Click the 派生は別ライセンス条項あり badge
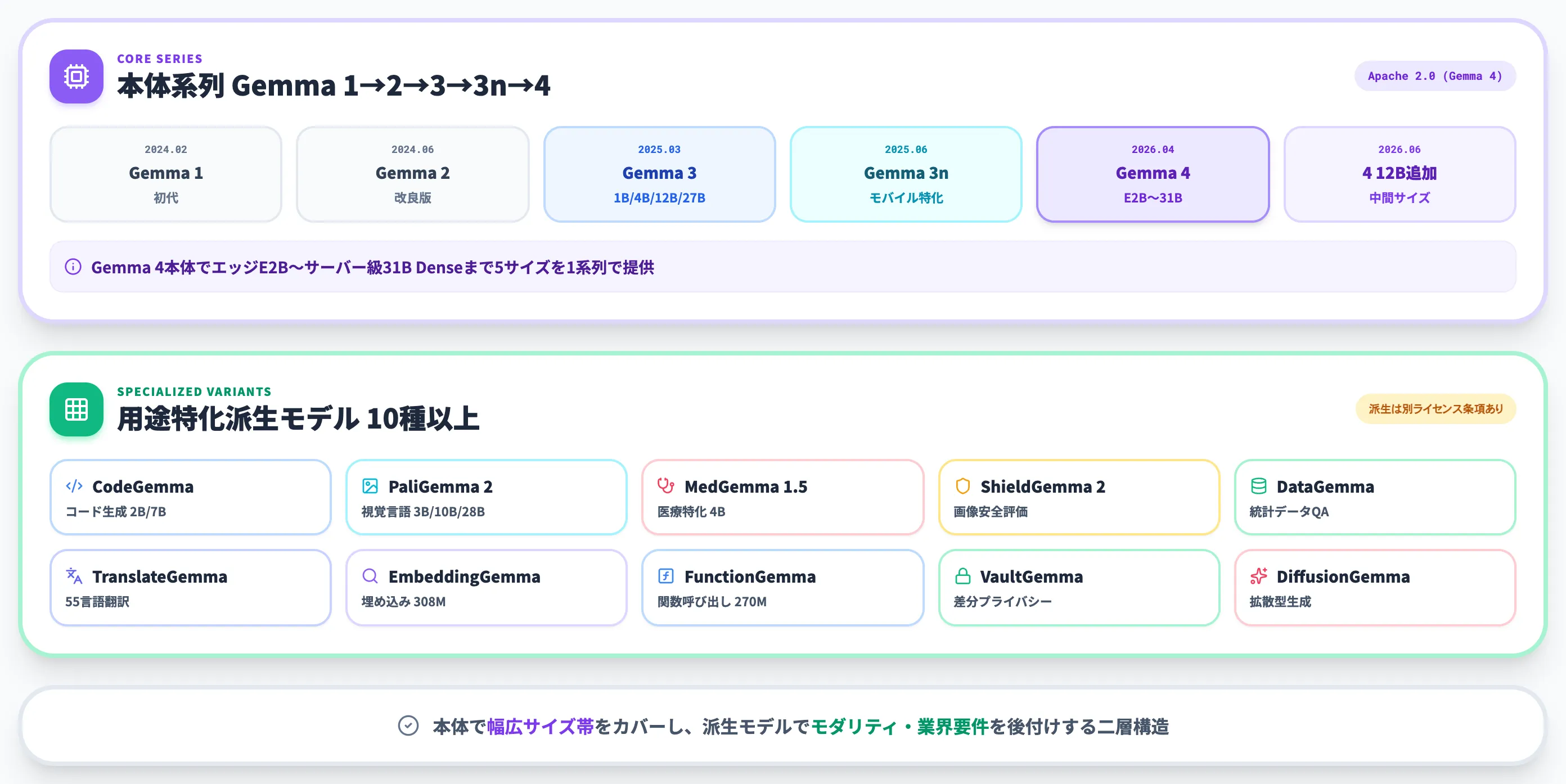The image size is (1566, 784). 1435,409
